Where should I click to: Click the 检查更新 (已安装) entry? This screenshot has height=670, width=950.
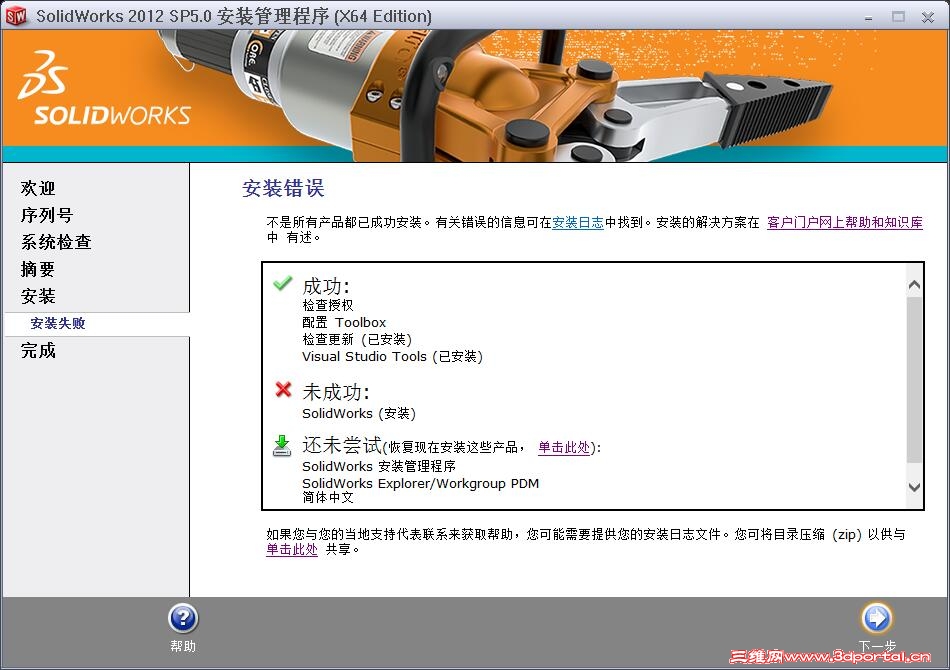[357, 339]
